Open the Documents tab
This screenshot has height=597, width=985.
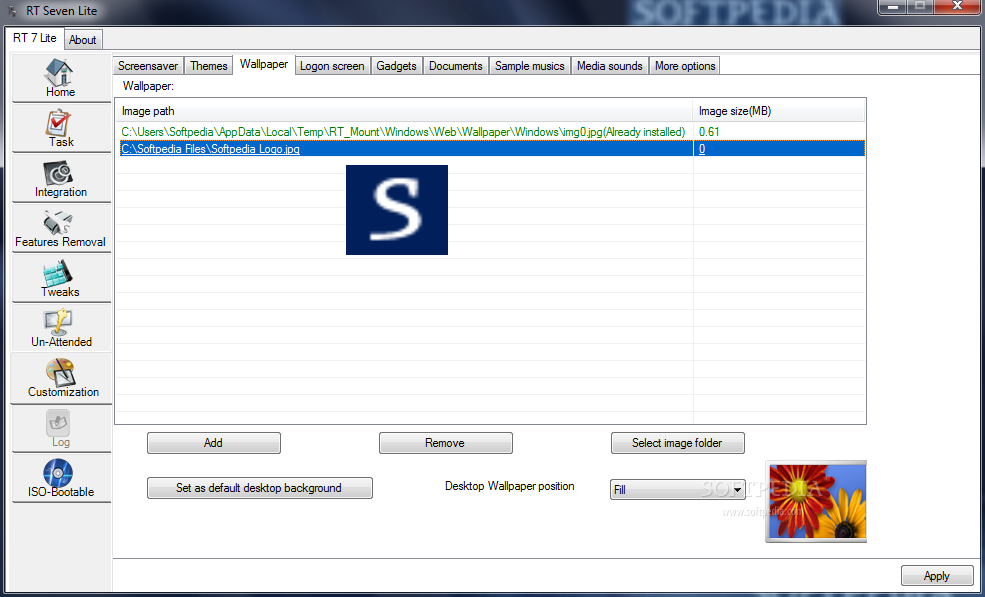(x=455, y=66)
